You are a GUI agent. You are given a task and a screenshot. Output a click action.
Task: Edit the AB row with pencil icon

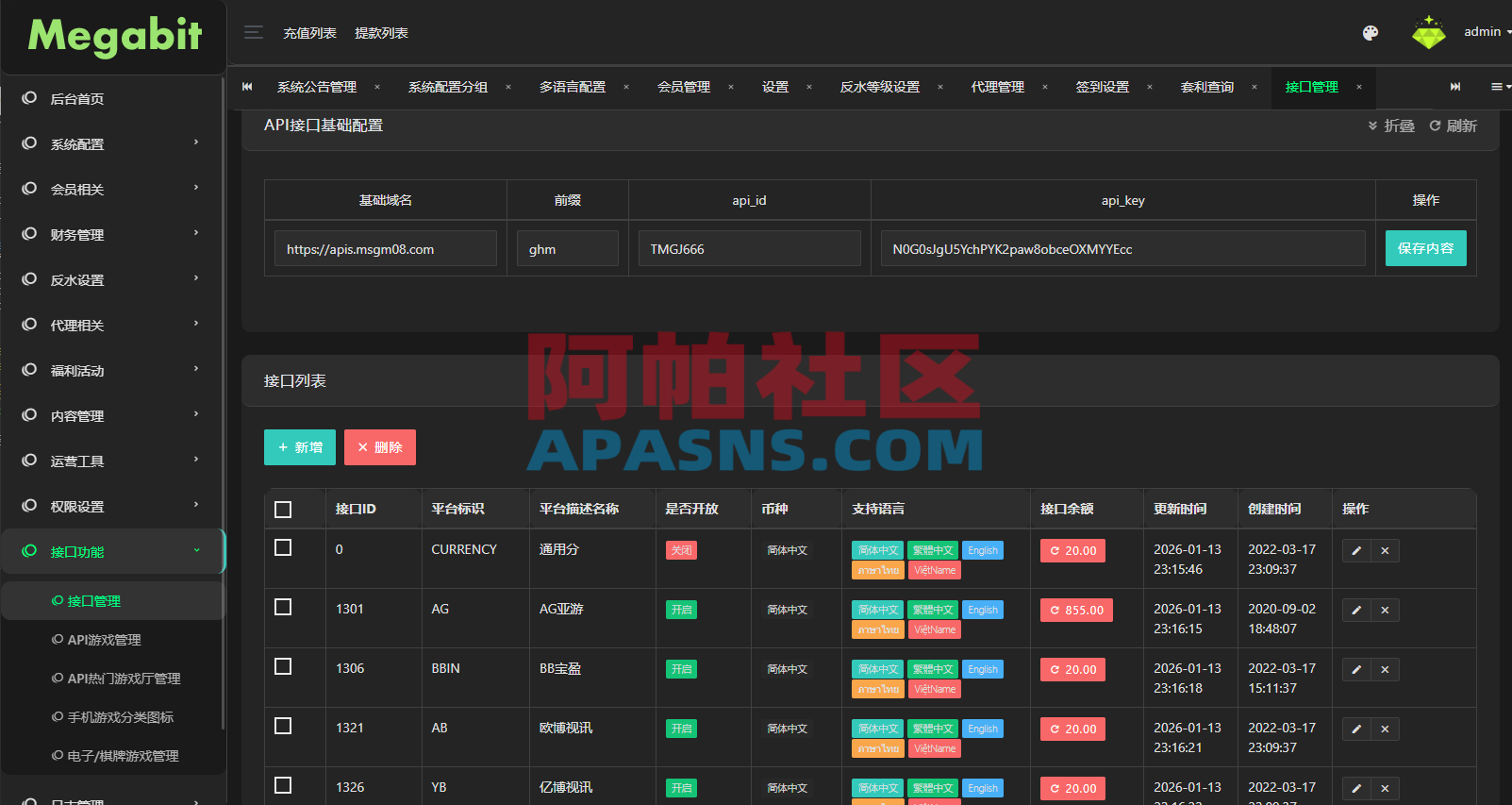tap(1356, 730)
